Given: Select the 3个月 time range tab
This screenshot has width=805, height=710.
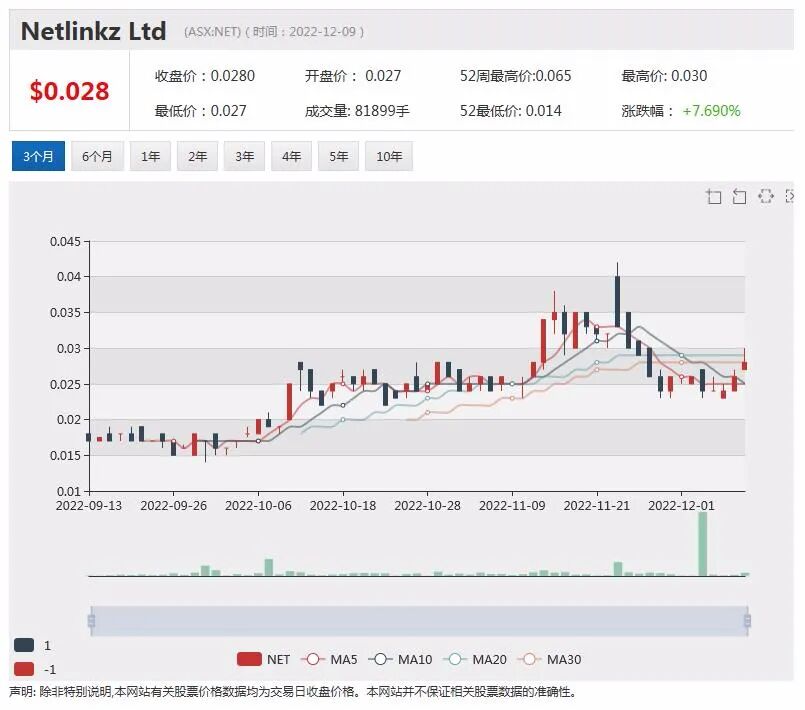Looking at the screenshot, I should tap(38, 156).
